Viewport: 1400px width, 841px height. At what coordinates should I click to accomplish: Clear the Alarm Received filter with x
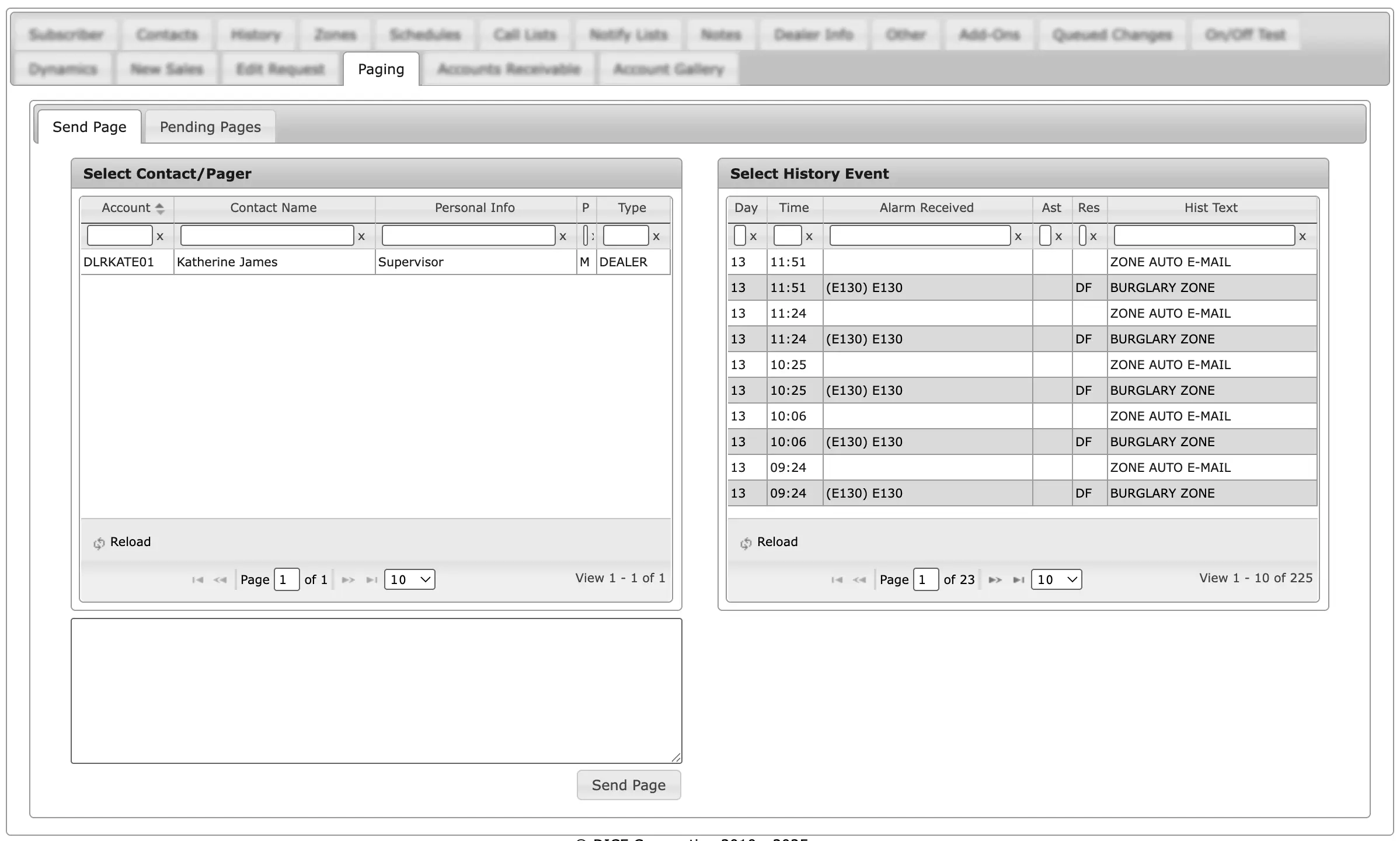coord(1018,237)
